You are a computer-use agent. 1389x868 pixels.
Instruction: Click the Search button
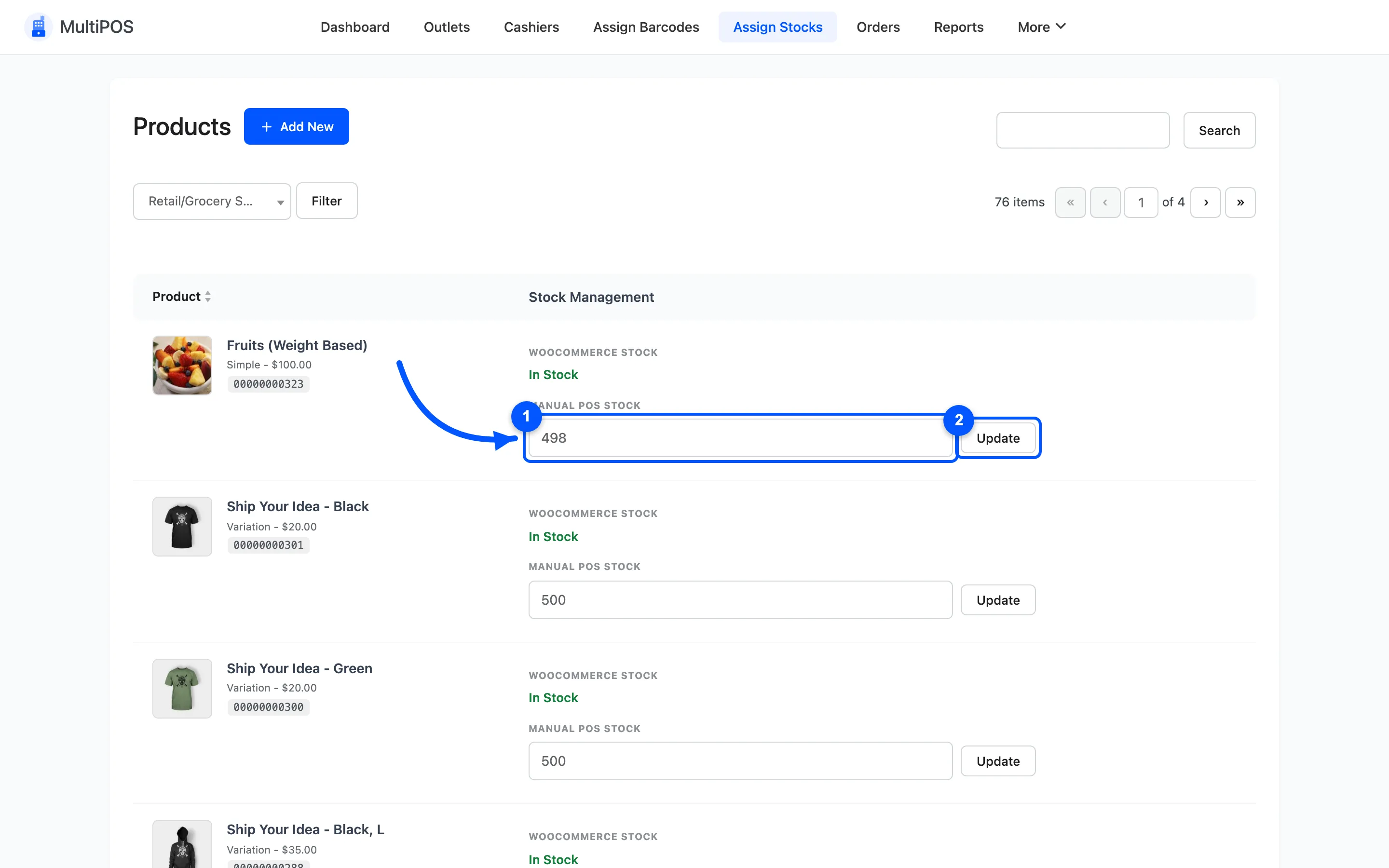[x=1219, y=130]
